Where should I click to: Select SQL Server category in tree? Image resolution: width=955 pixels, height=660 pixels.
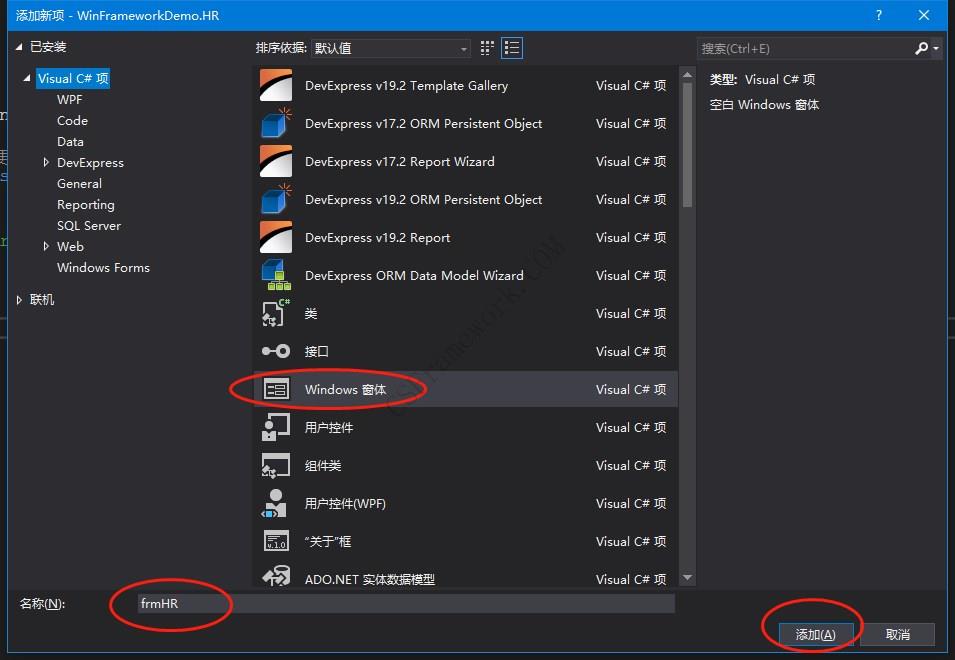click(88, 226)
